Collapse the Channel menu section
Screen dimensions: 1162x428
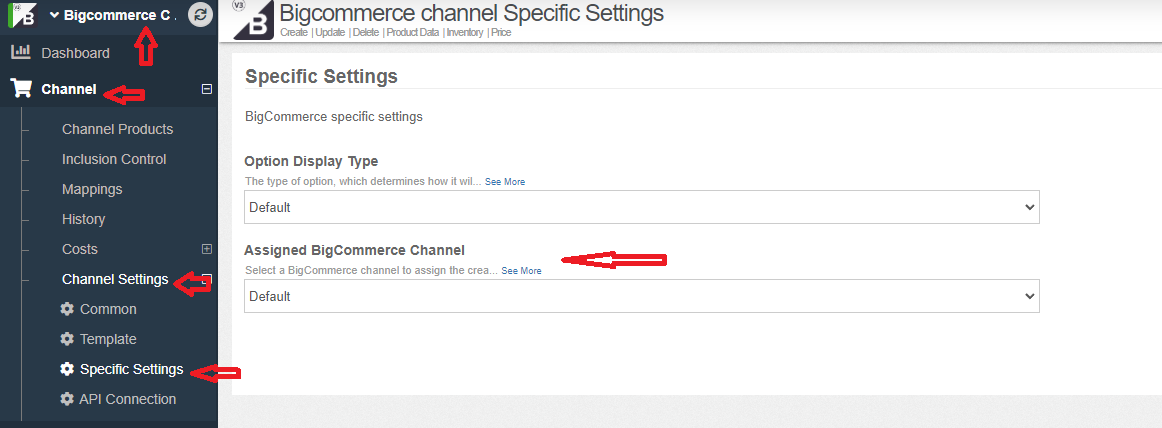point(207,89)
